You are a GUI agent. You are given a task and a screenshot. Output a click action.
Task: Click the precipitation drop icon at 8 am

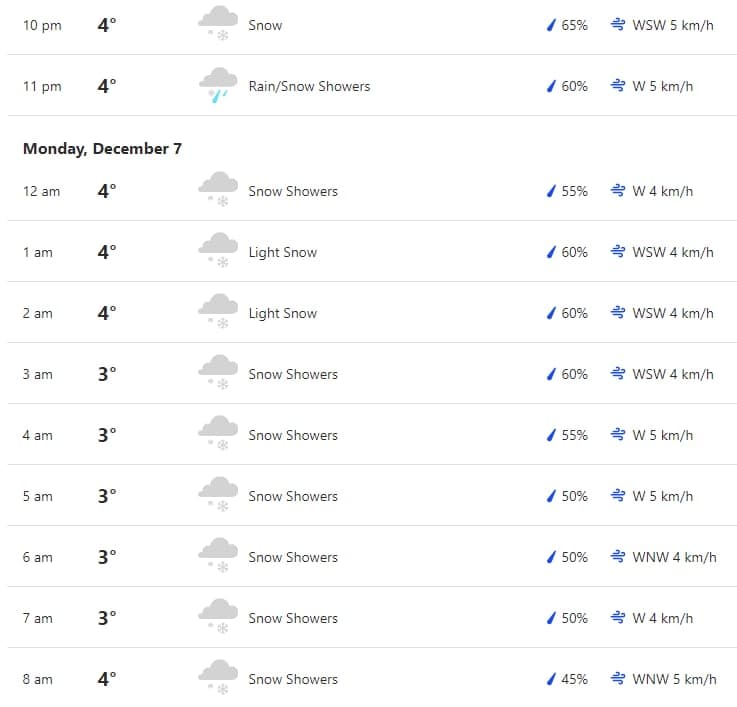pos(551,679)
